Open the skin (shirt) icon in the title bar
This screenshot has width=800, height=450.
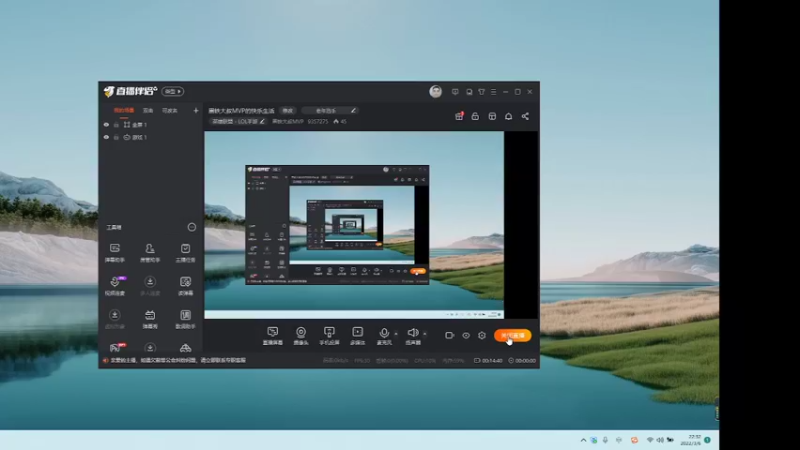tap(482, 92)
